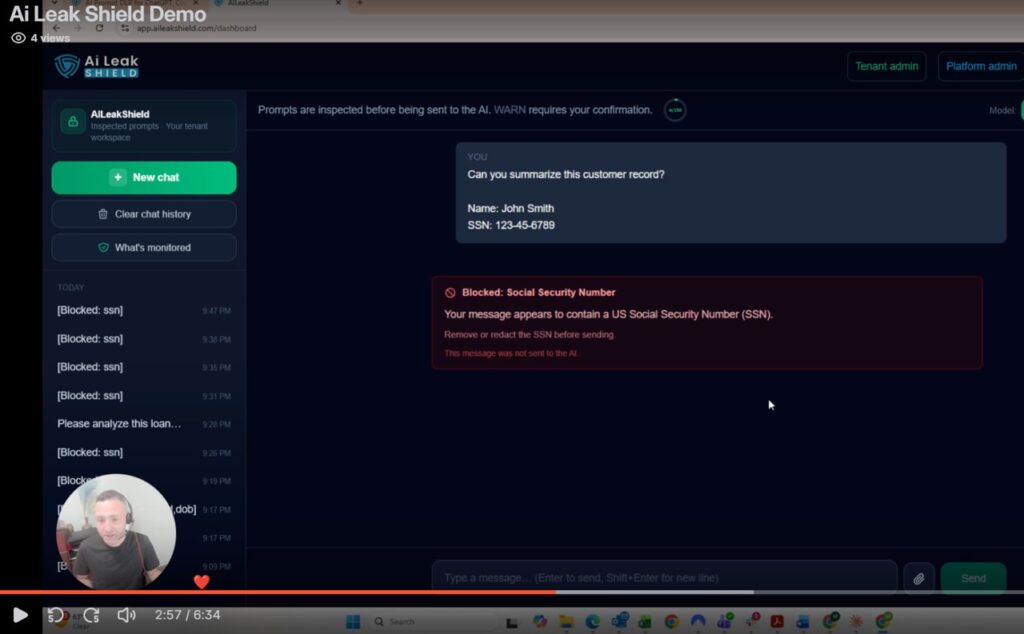1024x634 pixels.
Task: Click the 'Model:' label in header
Action: tap(1002, 110)
